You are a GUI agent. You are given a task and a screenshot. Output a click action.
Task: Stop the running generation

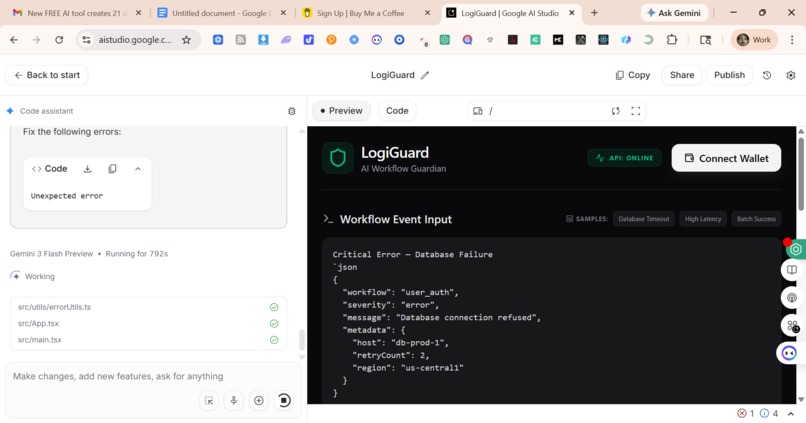[284, 400]
